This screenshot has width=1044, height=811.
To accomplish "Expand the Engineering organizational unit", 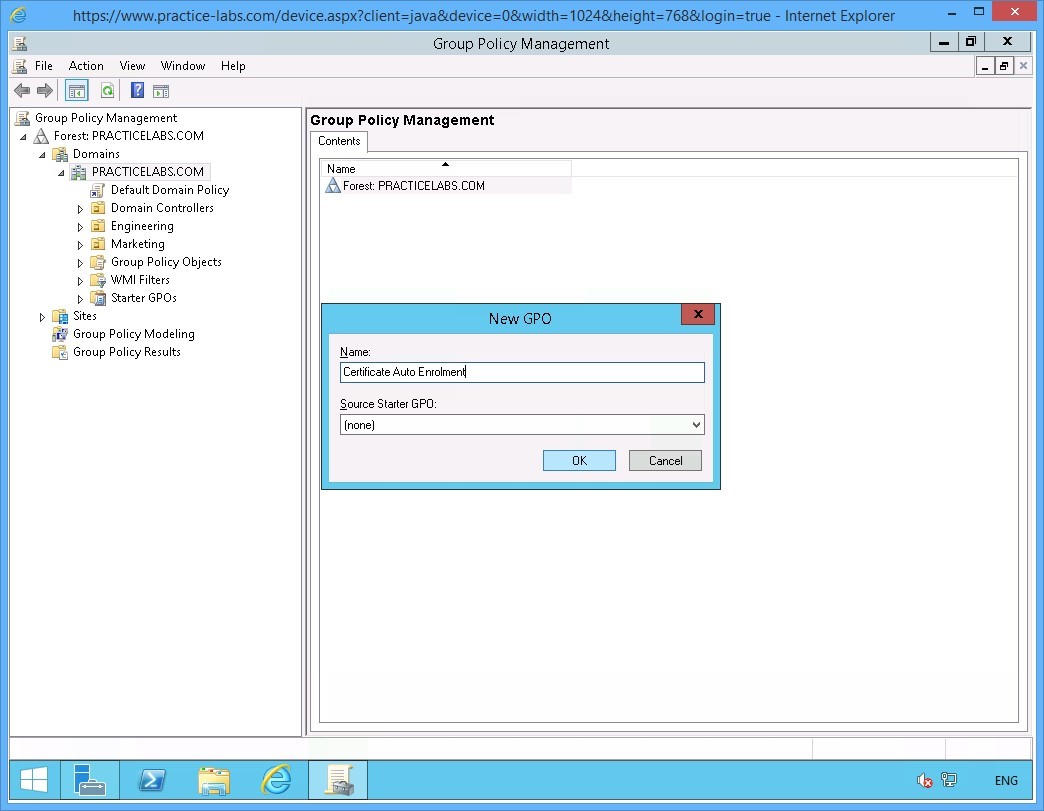I will [81, 226].
